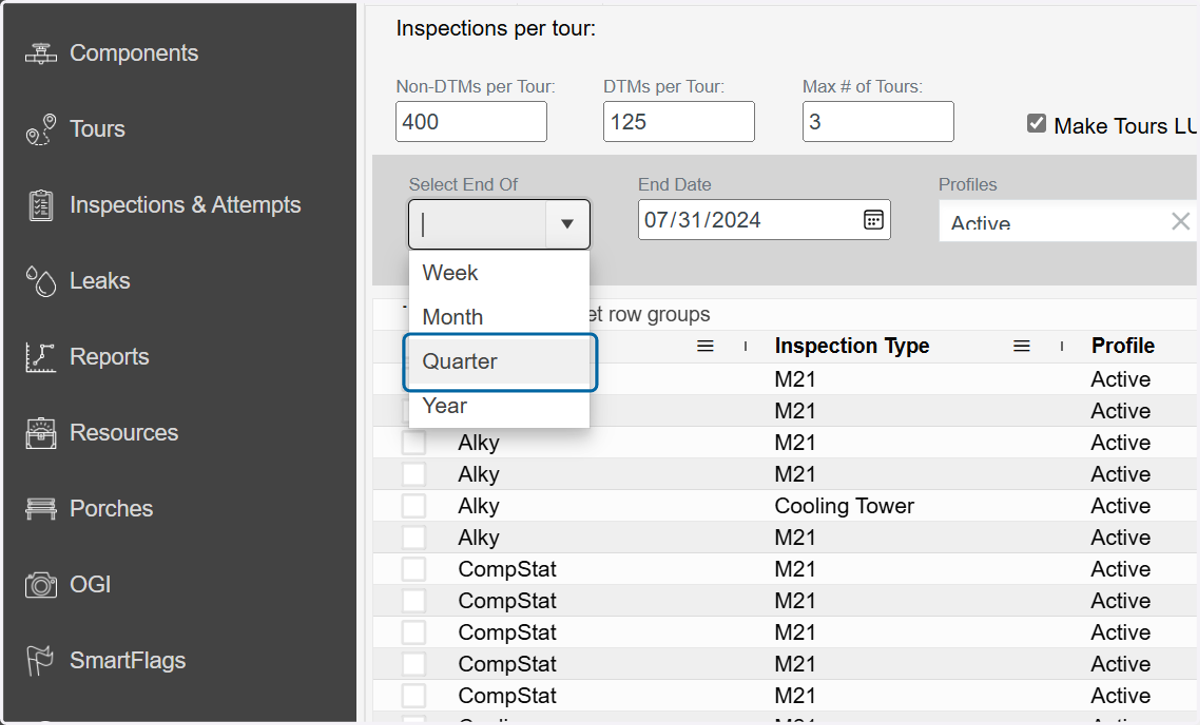
Task: Go to Components in sidebar
Action: [134, 53]
